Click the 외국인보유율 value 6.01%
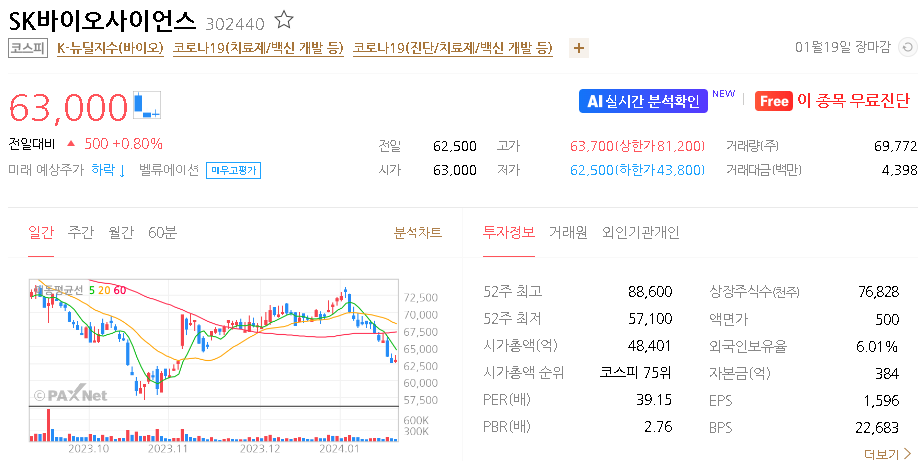923x474 pixels. click(876, 346)
